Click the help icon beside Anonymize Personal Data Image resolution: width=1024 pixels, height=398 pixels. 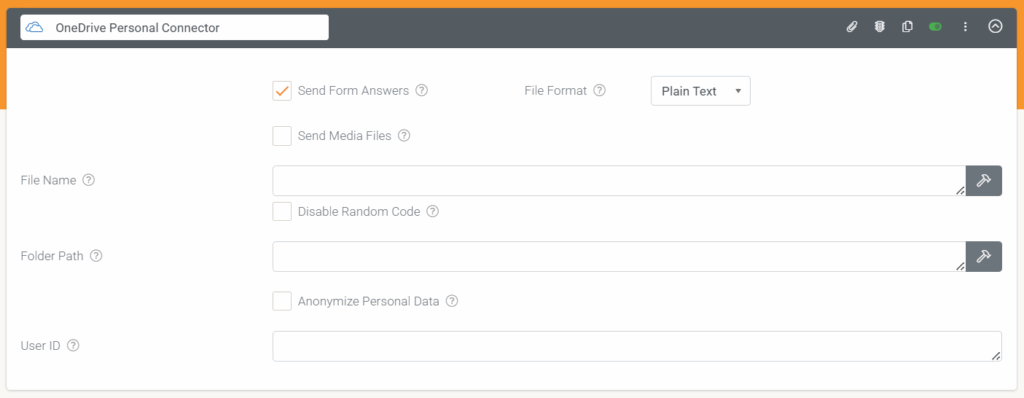click(x=452, y=301)
